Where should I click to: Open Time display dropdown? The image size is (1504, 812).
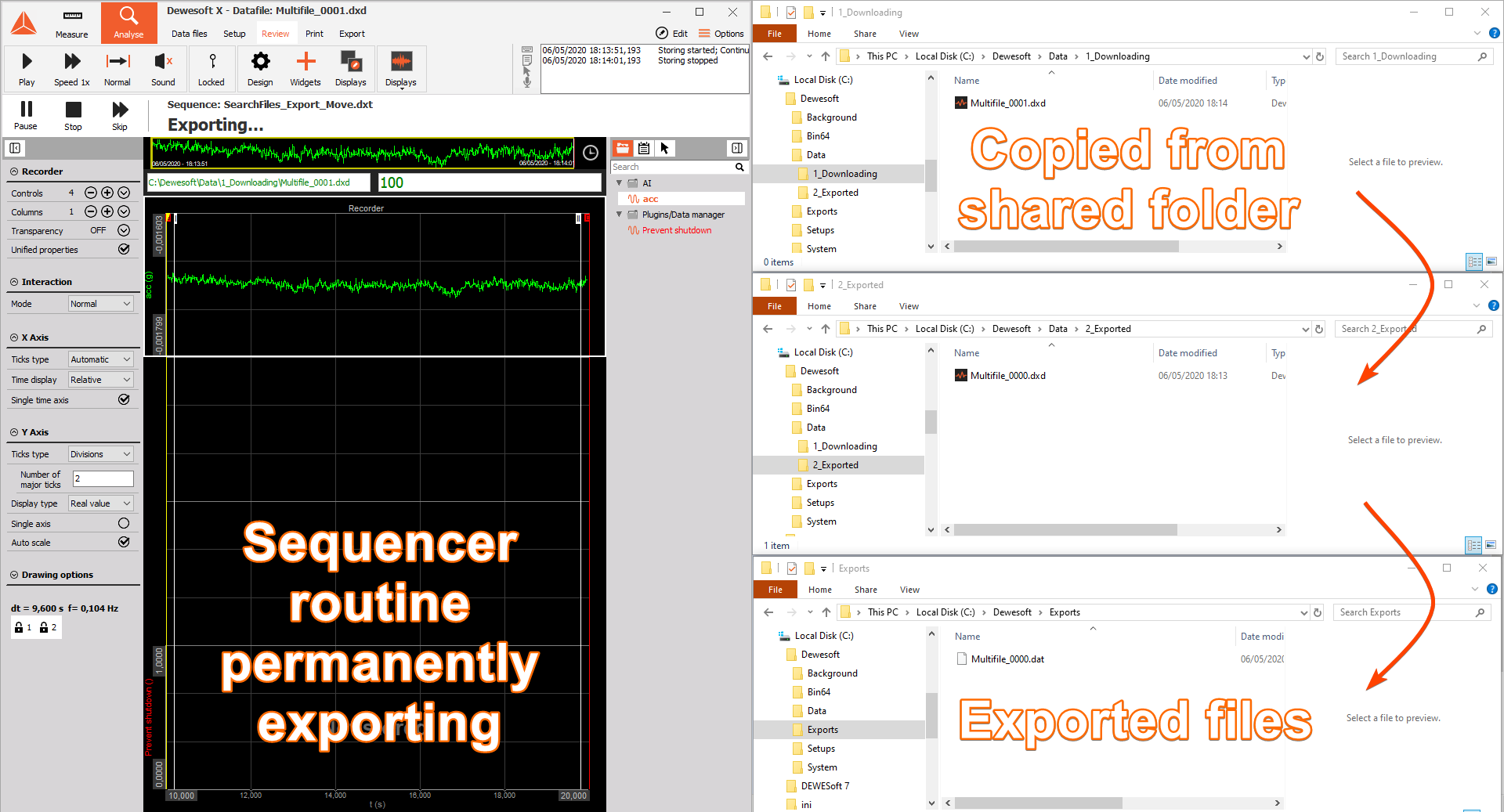(x=101, y=380)
